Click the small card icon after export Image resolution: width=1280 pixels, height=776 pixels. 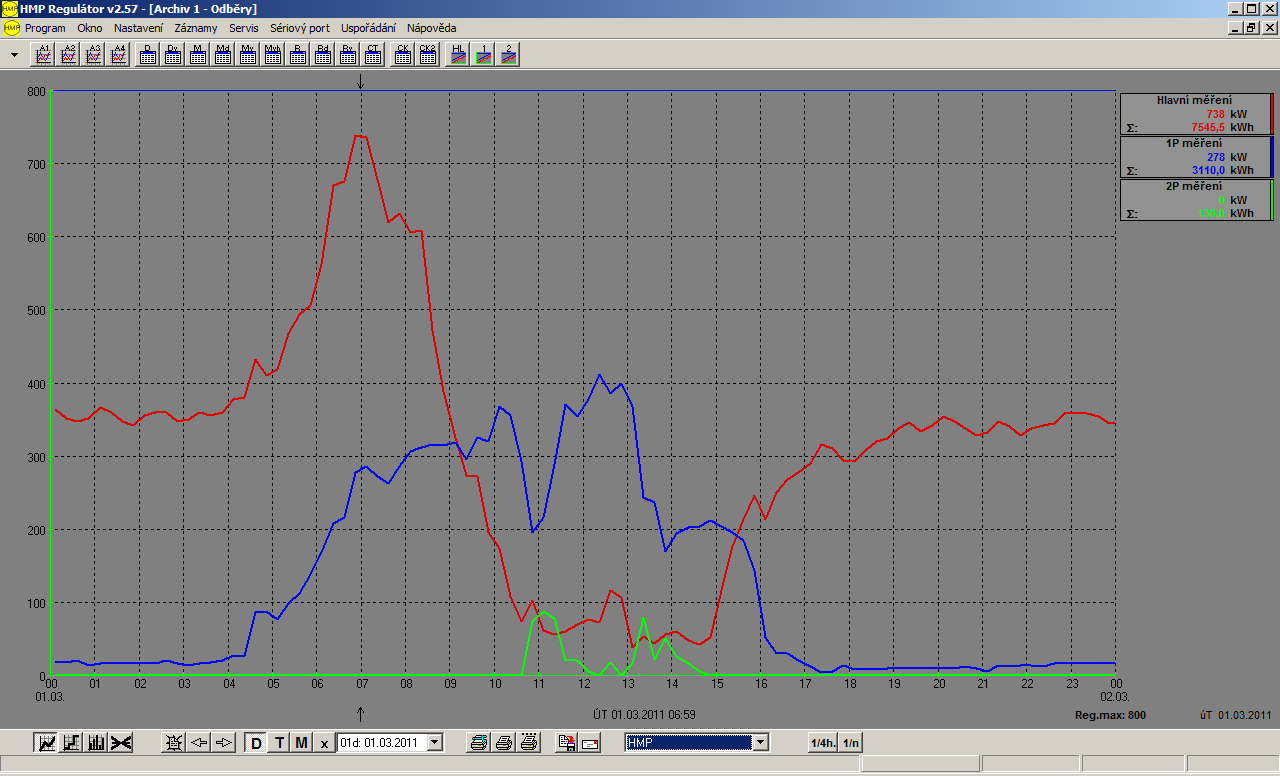tap(590, 742)
